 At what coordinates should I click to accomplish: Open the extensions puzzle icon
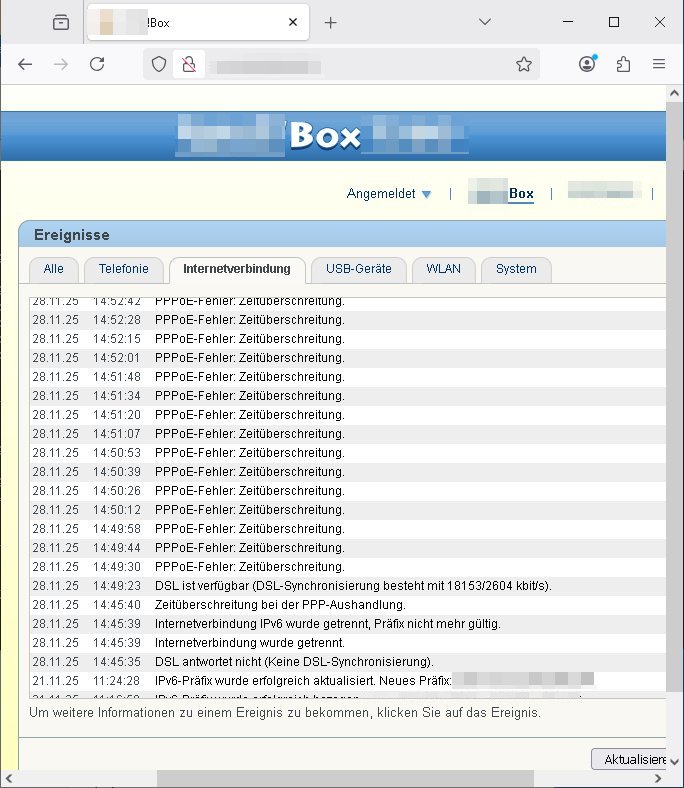tap(623, 64)
